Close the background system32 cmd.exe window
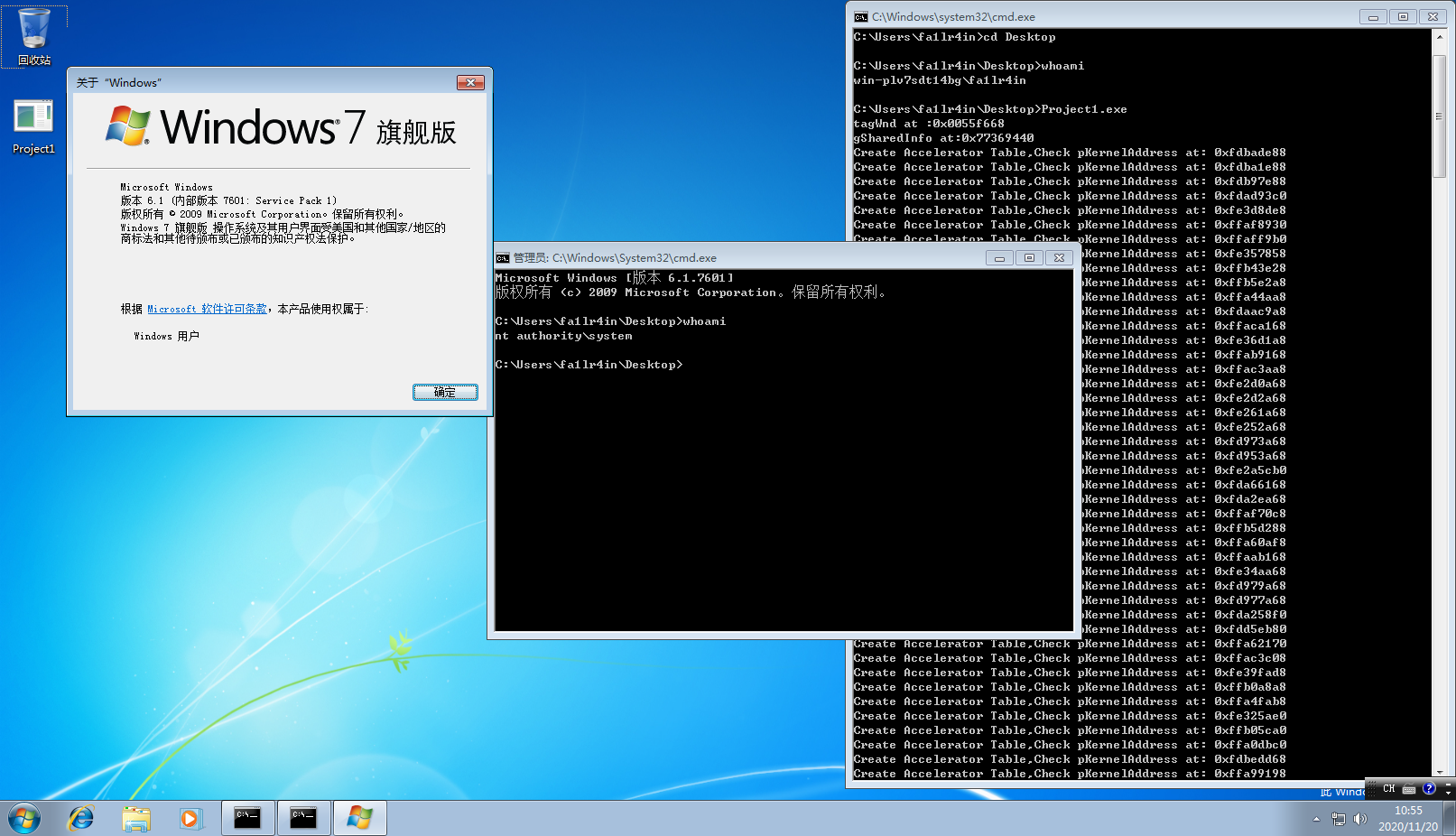Image resolution: width=1456 pixels, height=836 pixels. [x=1433, y=17]
